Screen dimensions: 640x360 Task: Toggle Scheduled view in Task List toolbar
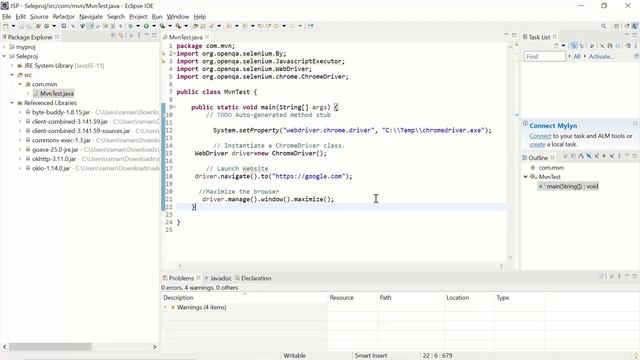click(582, 46)
